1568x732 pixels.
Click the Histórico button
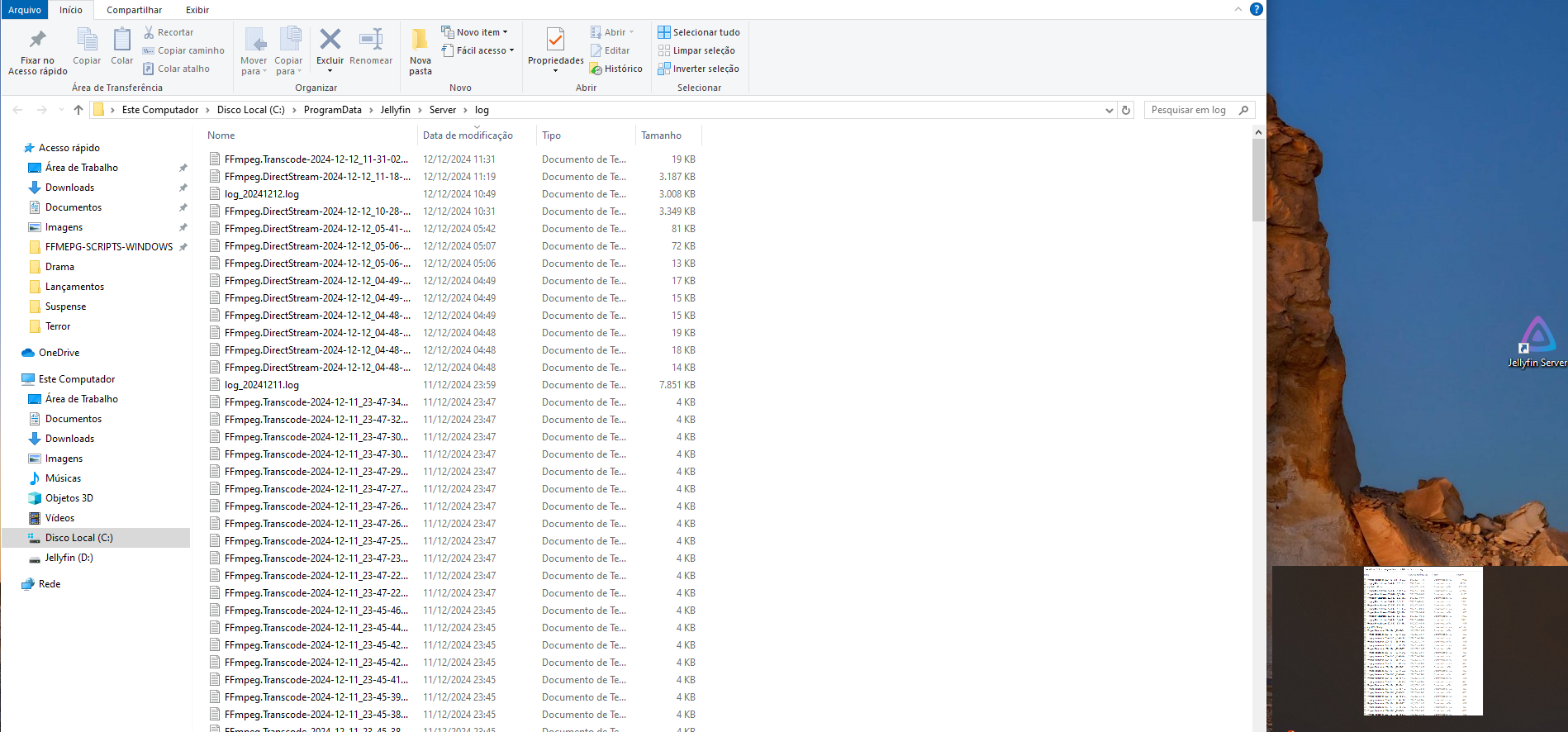tap(616, 69)
